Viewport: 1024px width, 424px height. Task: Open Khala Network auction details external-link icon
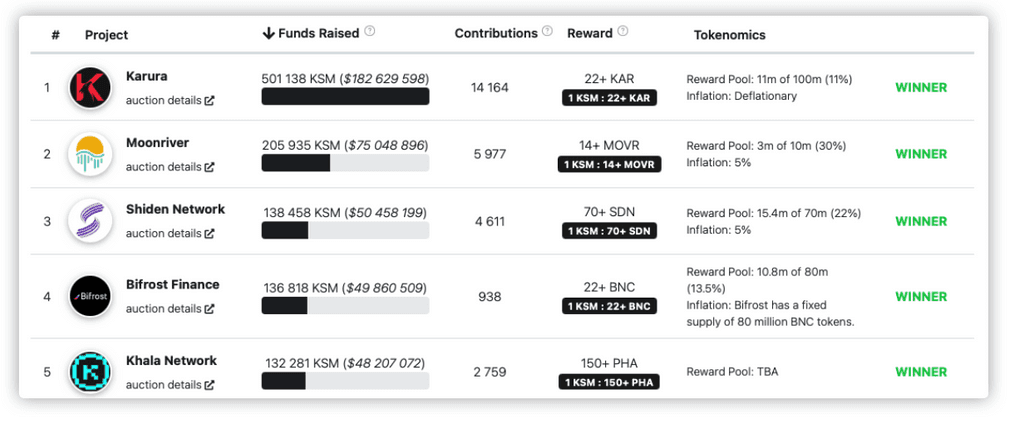(x=209, y=385)
